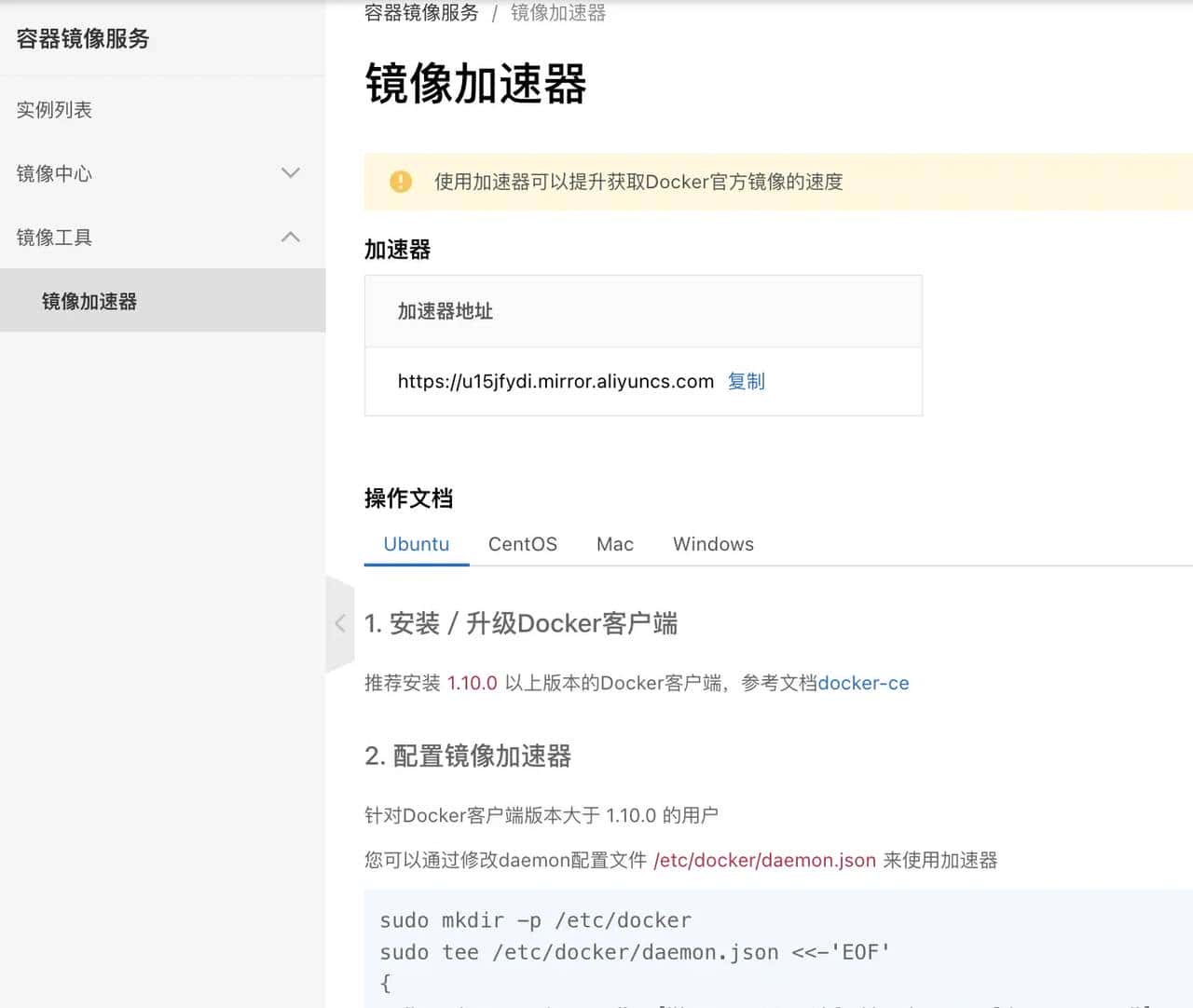This screenshot has height=1008, width=1193.
Task: Switch to the CentOS tab
Action: pos(523,544)
